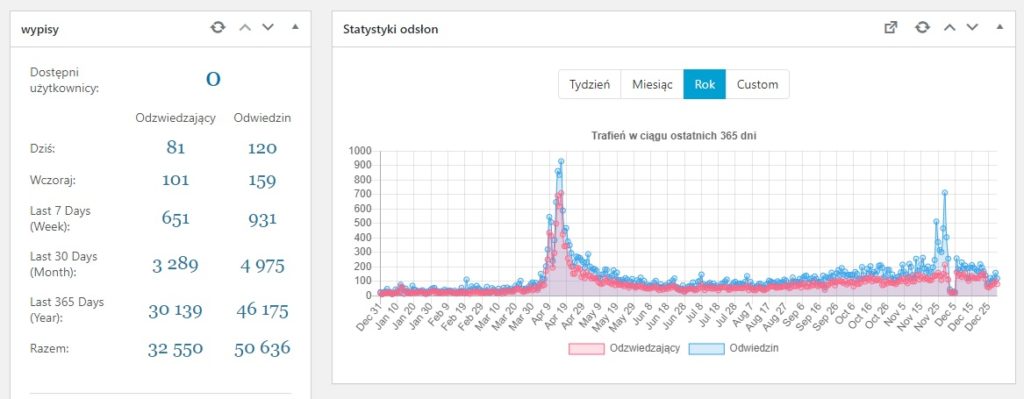Viewport: 1024px width, 399px height.
Task: Select the Rok chart range
Action: tap(705, 84)
